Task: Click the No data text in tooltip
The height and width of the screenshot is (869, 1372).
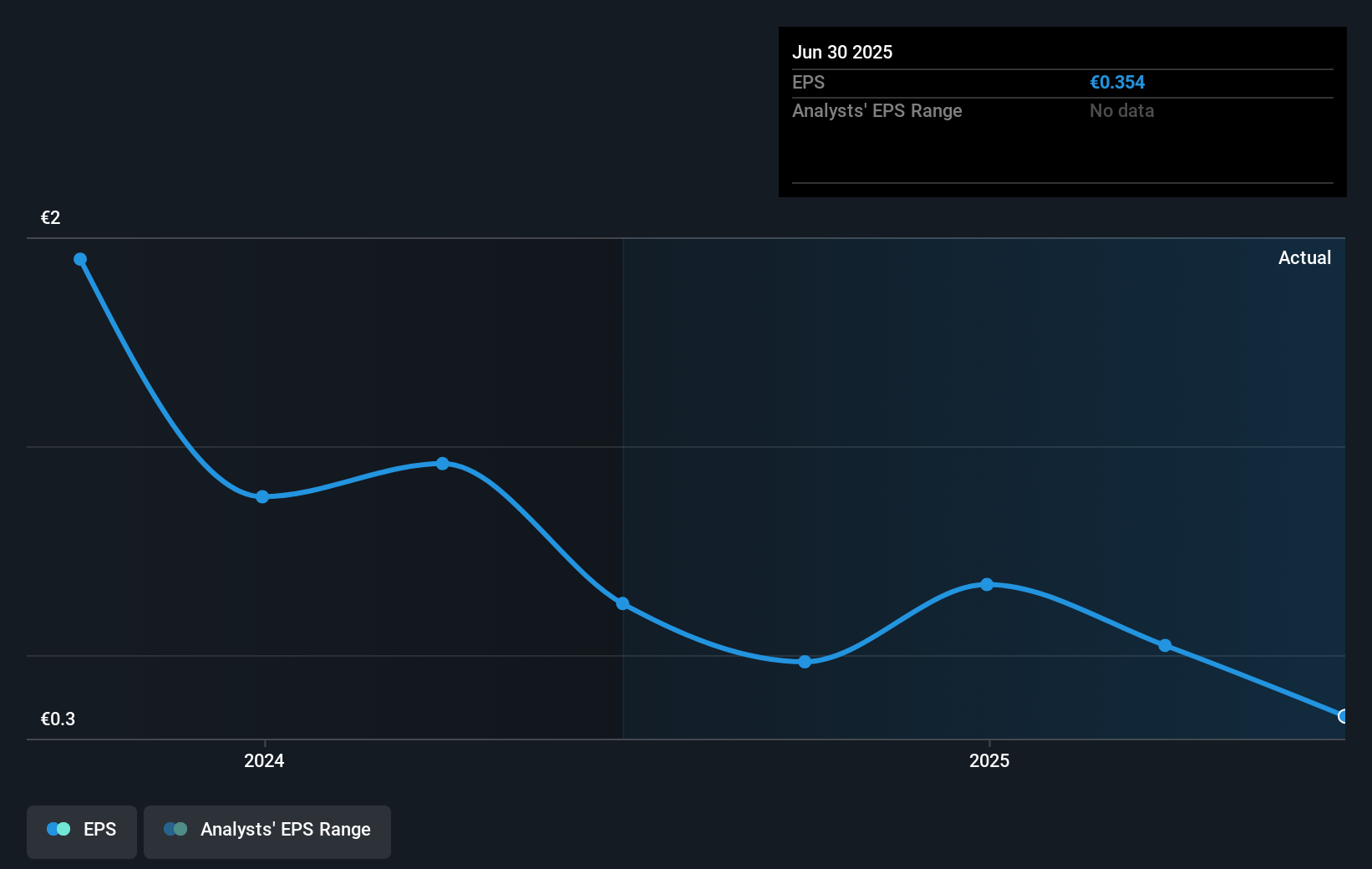Action: click(x=1121, y=110)
